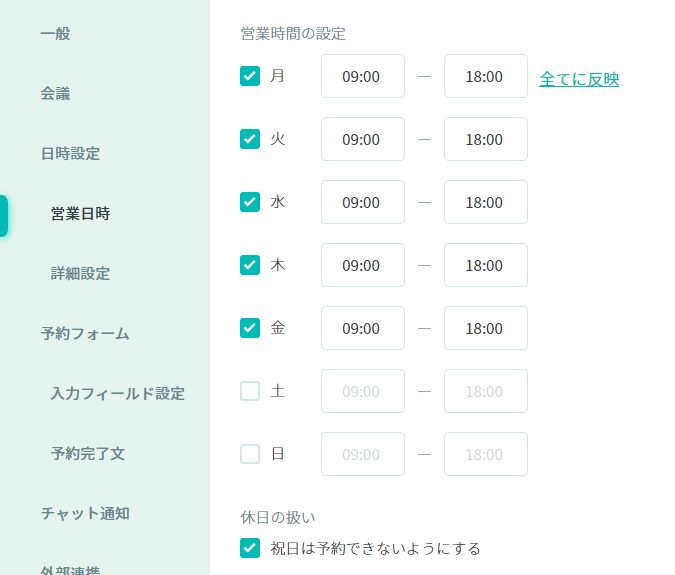675x575 pixels.
Task: Enable the 土 (Saturday) checkbox
Action: [x=250, y=391]
